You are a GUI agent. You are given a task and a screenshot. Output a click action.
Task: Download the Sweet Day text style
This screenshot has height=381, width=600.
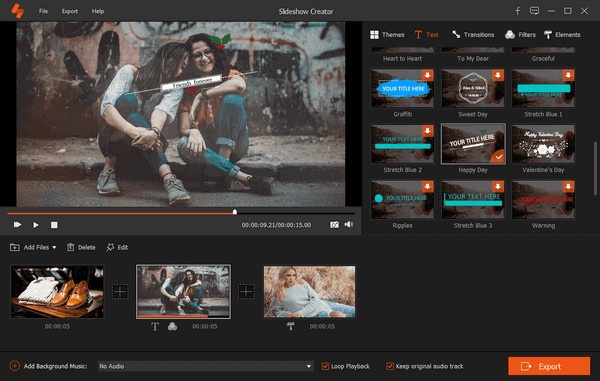click(498, 75)
